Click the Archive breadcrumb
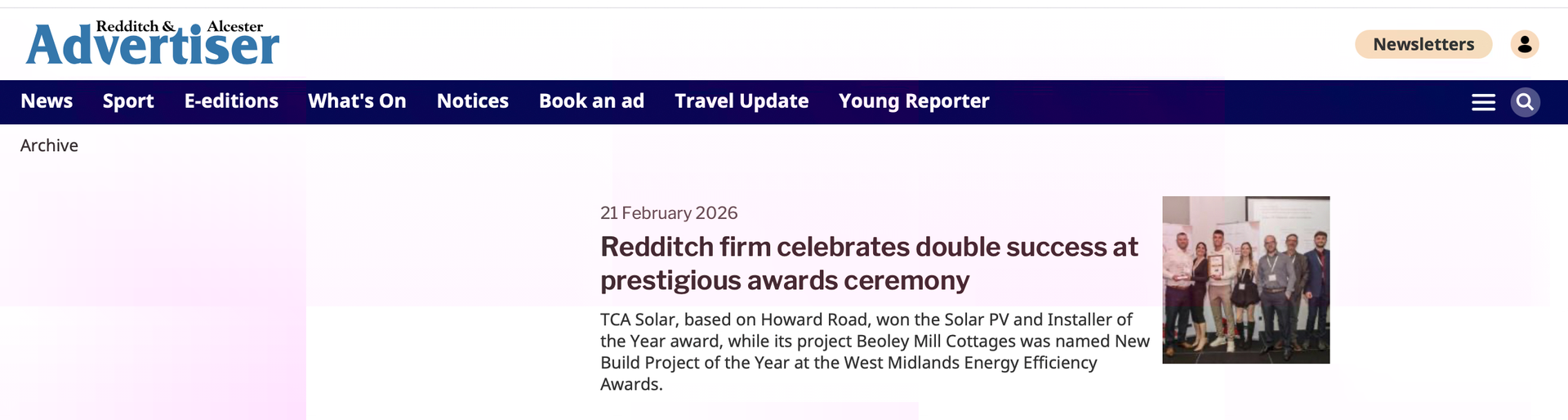 49,145
